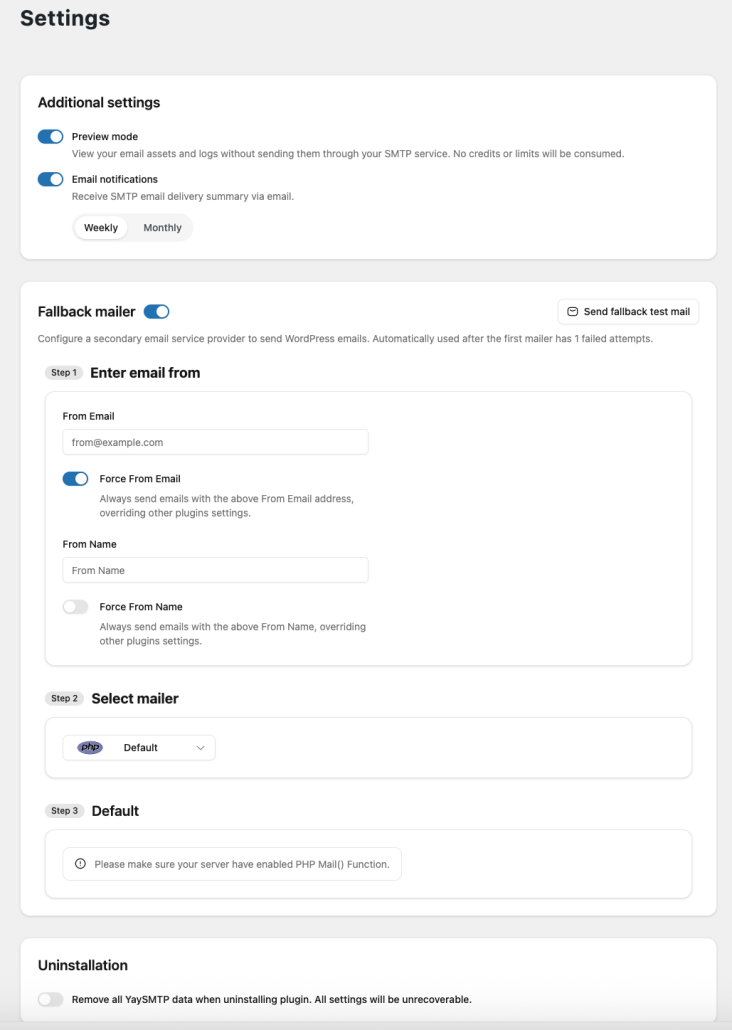
Task: Click the From Email input field
Action: point(215,441)
